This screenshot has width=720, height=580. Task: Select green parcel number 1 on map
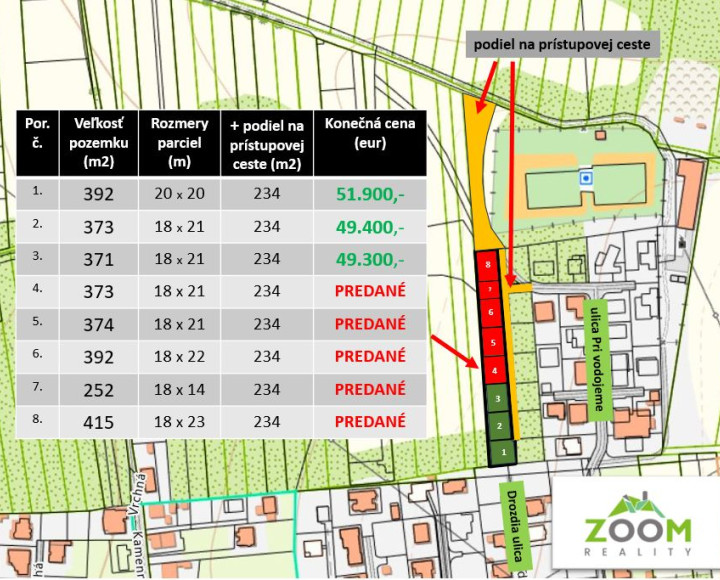point(504,453)
